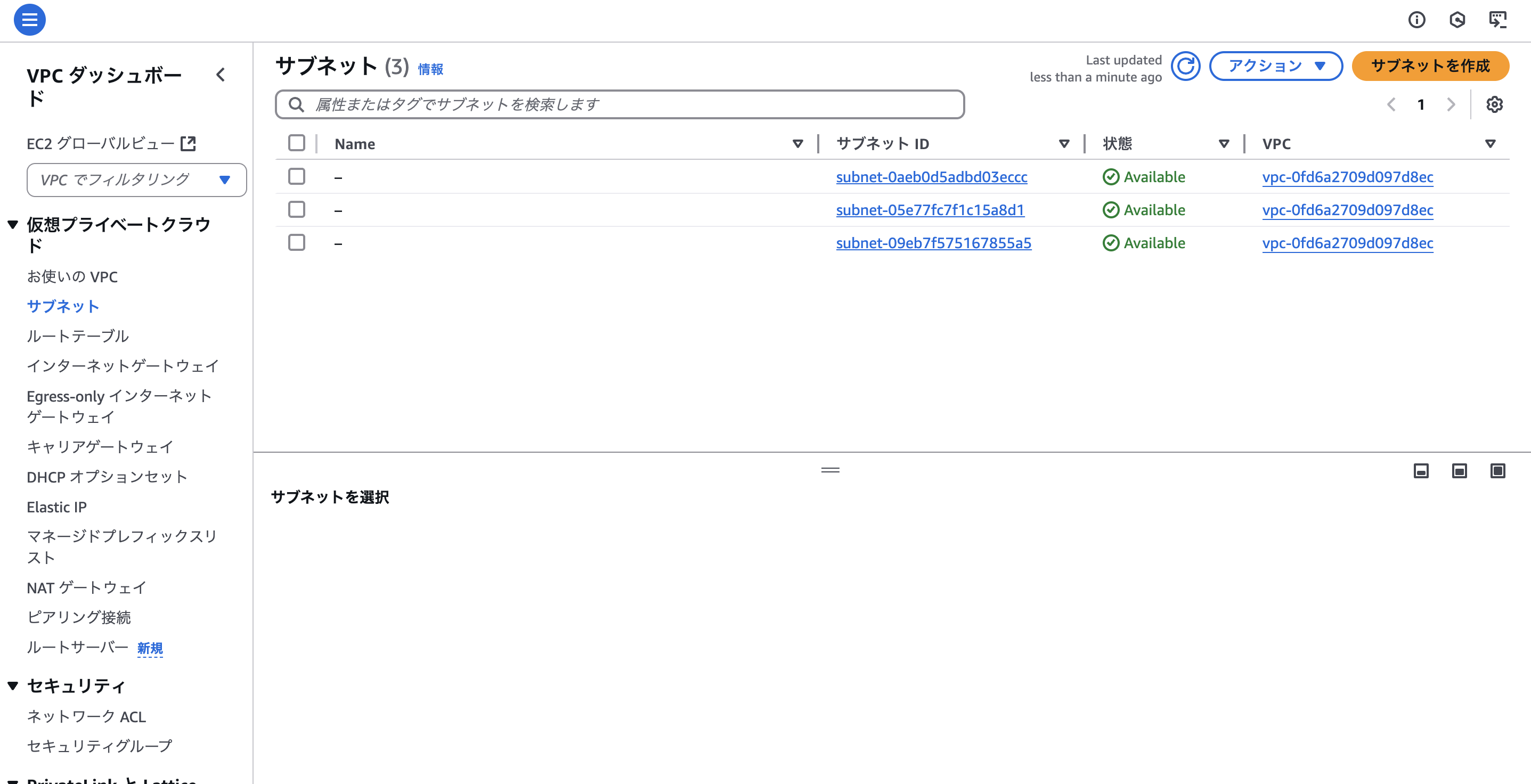The height and width of the screenshot is (784, 1531).
Task: Open the hamburger navigation menu
Action: [30, 20]
